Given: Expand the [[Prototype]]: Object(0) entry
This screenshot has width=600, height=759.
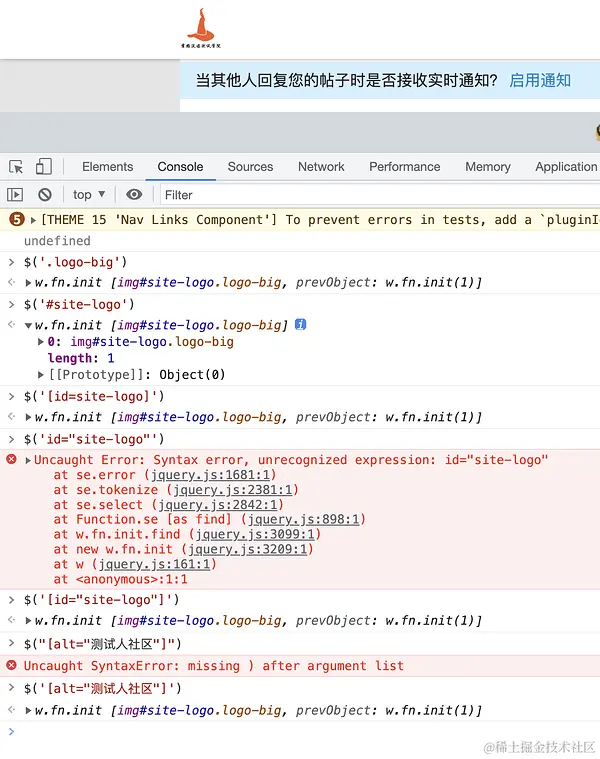Looking at the screenshot, I should (x=41, y=375).
